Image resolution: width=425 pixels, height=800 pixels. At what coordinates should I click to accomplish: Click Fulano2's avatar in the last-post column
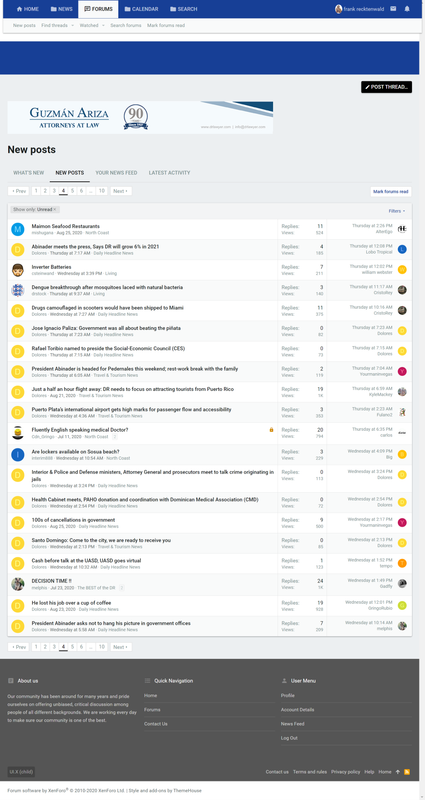tap(402, 412)
